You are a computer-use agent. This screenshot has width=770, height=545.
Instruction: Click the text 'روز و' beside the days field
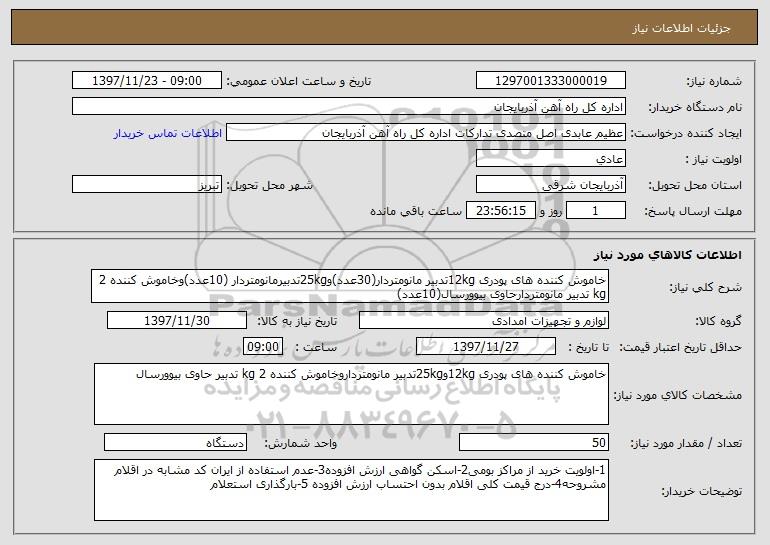click(550, 211)
